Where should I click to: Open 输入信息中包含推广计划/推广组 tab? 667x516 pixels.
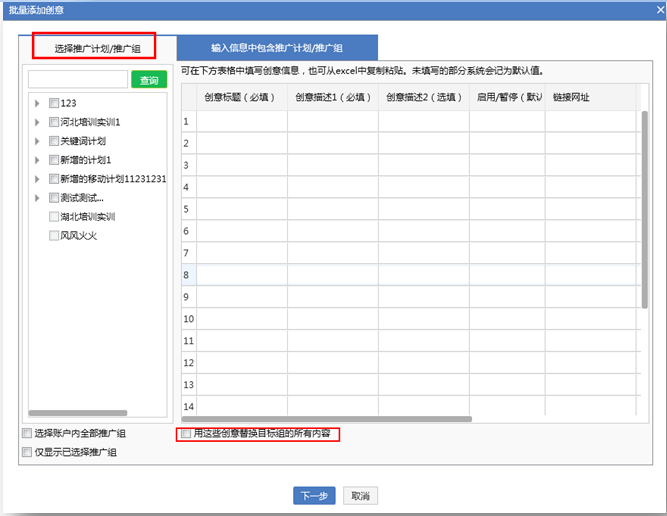[277, 47]
